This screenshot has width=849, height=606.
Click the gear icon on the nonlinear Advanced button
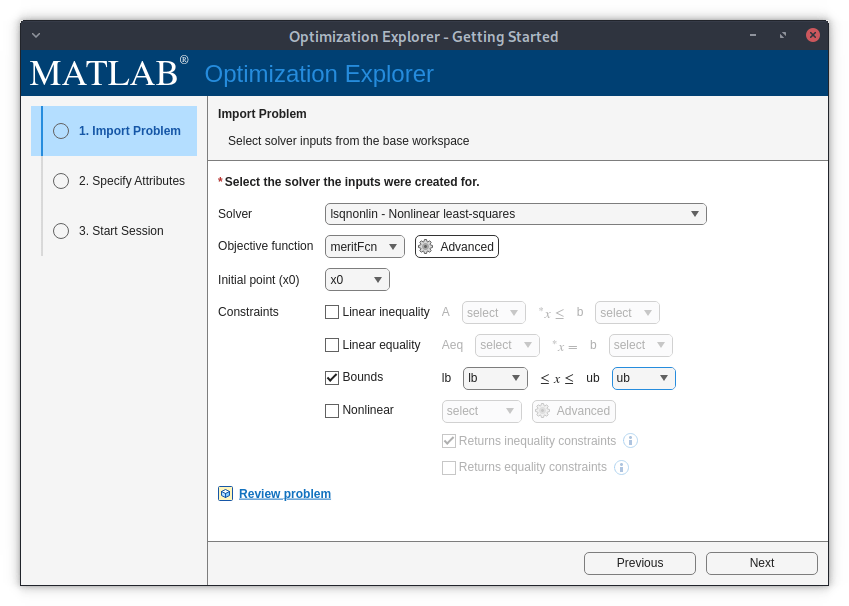pyautogui.click(x=542, y=411)
